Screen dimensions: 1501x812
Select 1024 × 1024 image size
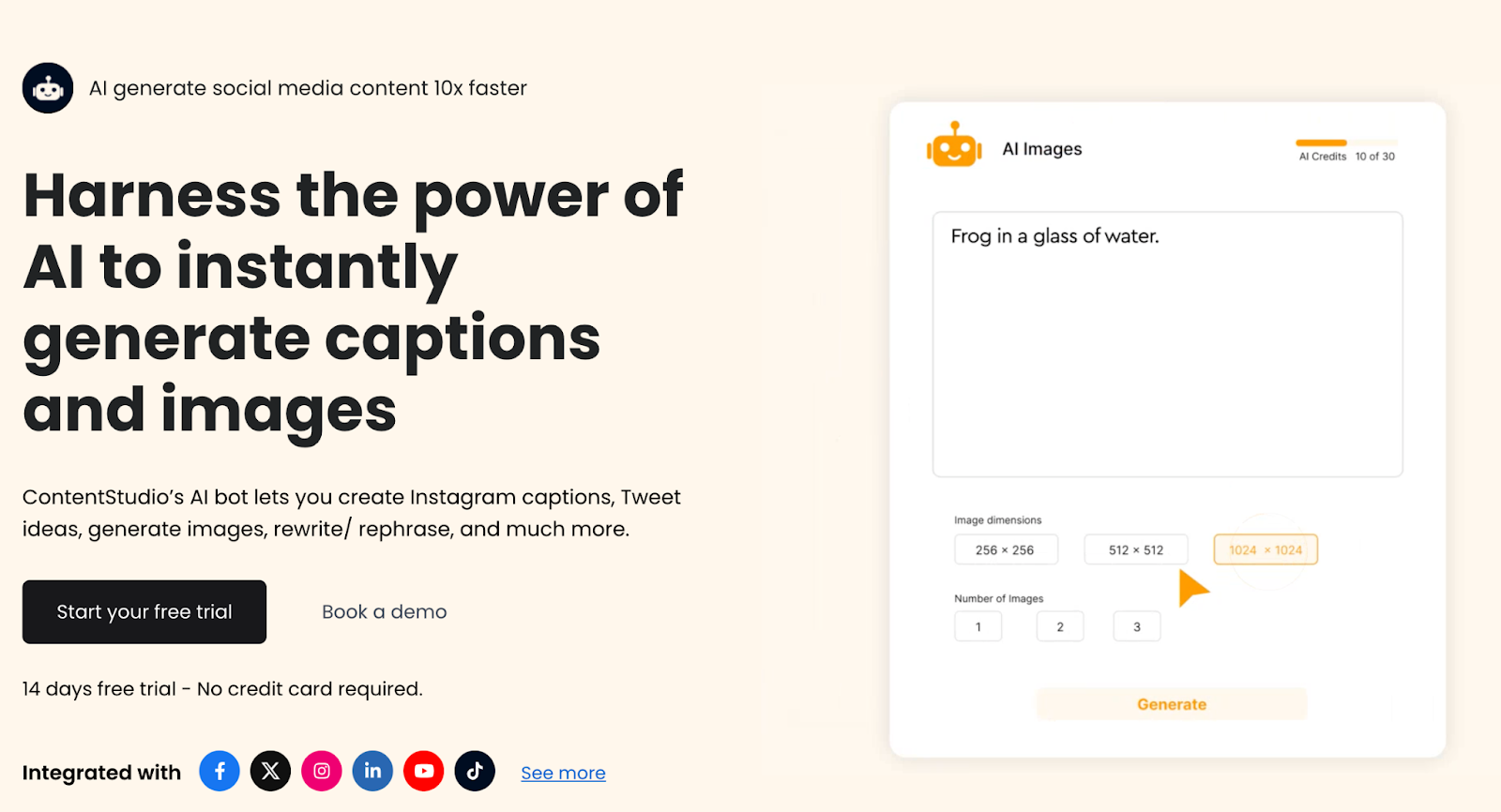point(1265,549)
